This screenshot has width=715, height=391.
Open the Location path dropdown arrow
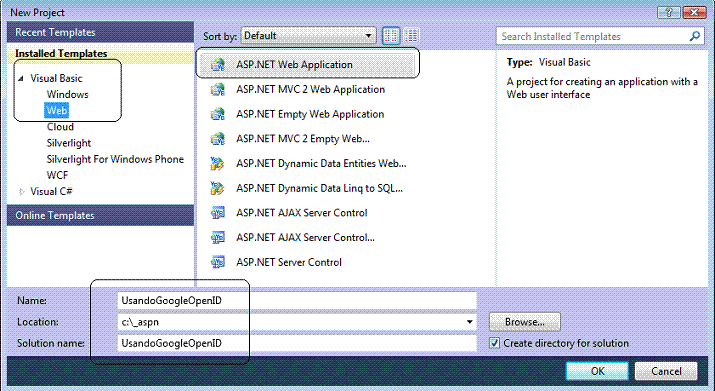tap(469, 322)
